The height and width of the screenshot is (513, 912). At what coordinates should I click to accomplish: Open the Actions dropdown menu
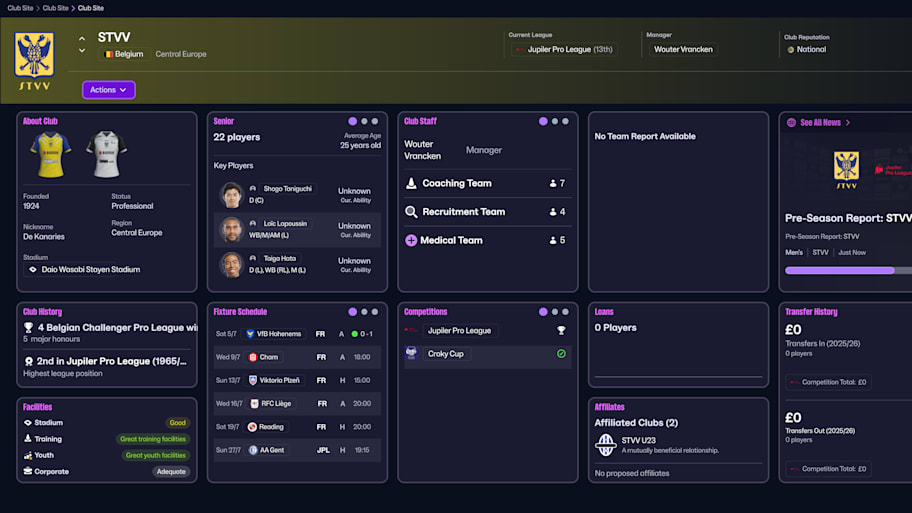tap(109, 90)
